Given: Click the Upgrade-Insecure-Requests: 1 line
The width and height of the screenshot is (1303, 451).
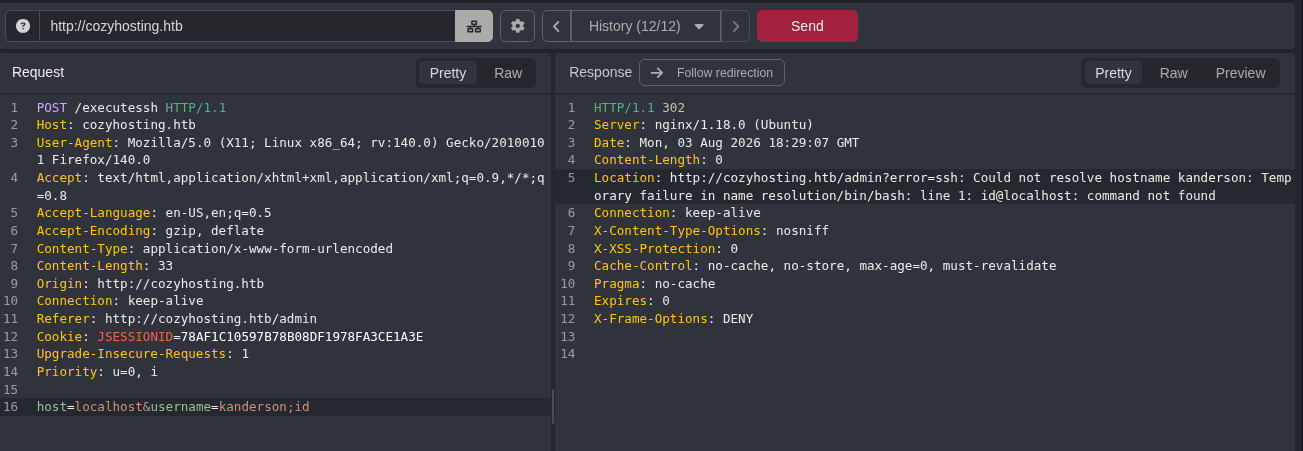Looking at the screenshot, I should click(x=143, y=354).
